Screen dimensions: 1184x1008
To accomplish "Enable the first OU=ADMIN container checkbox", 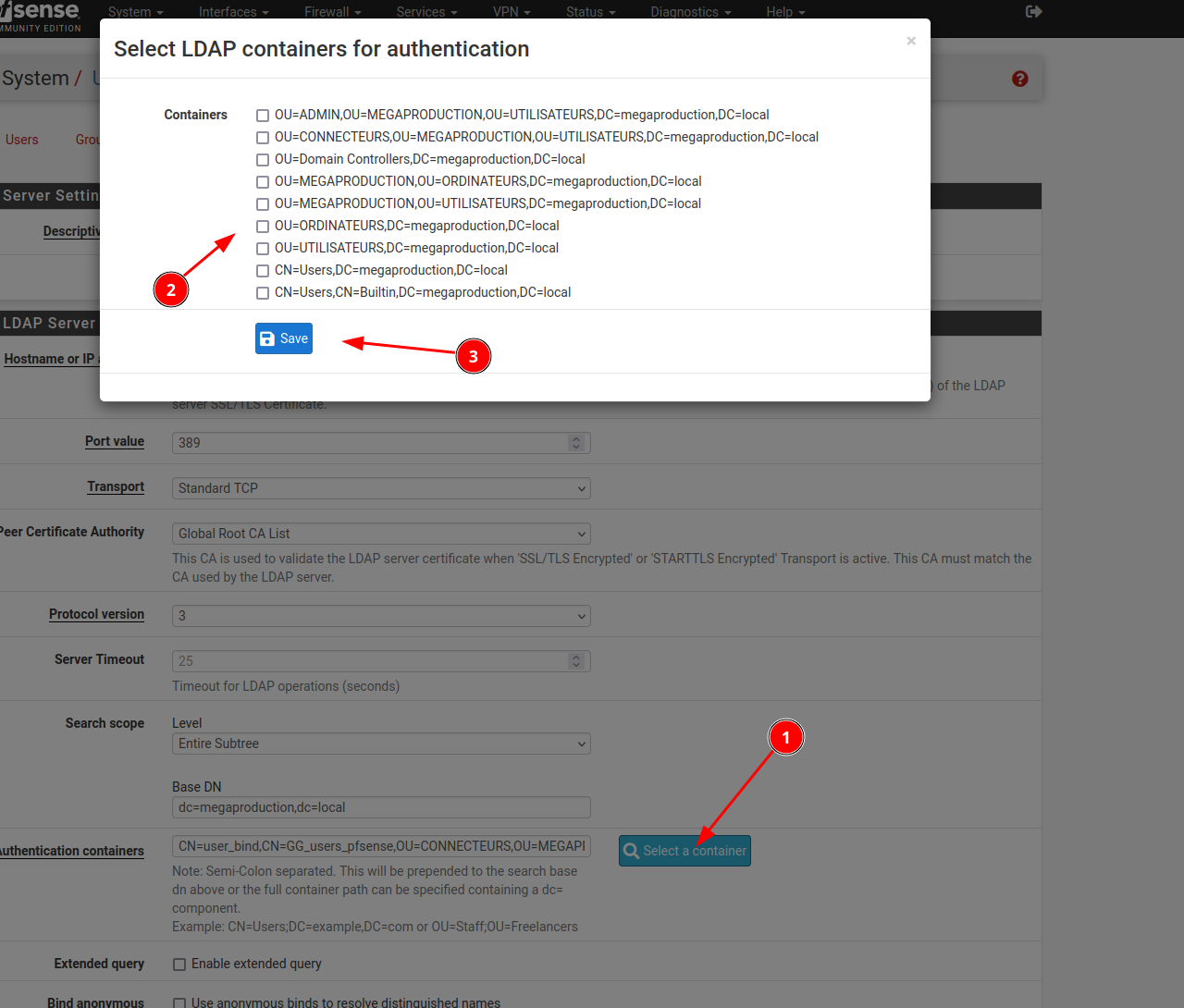I will pyautogui.click(x=263, y=116).
